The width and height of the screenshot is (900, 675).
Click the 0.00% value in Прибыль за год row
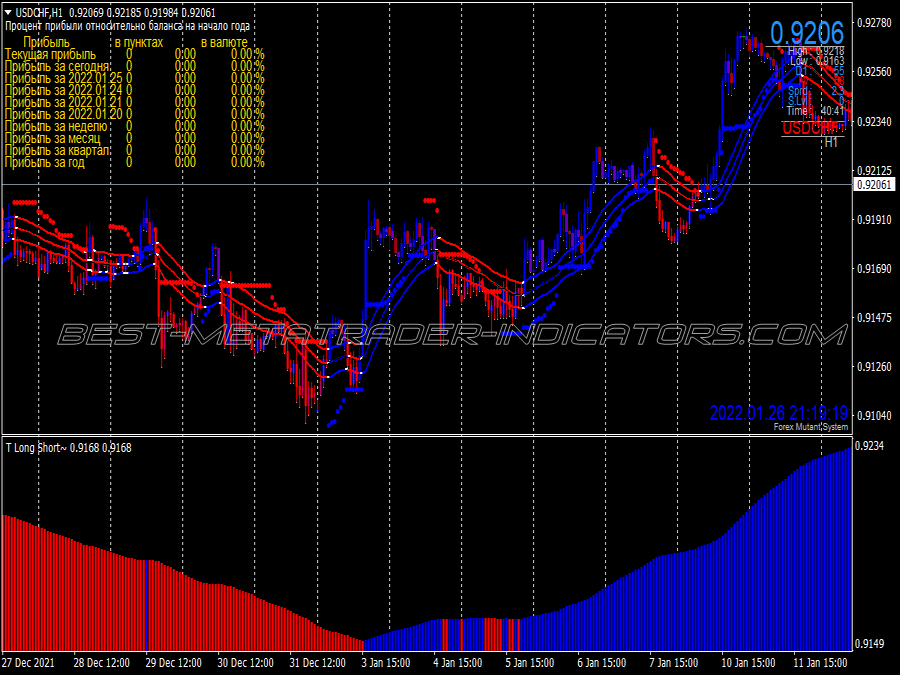pos(247,162)
